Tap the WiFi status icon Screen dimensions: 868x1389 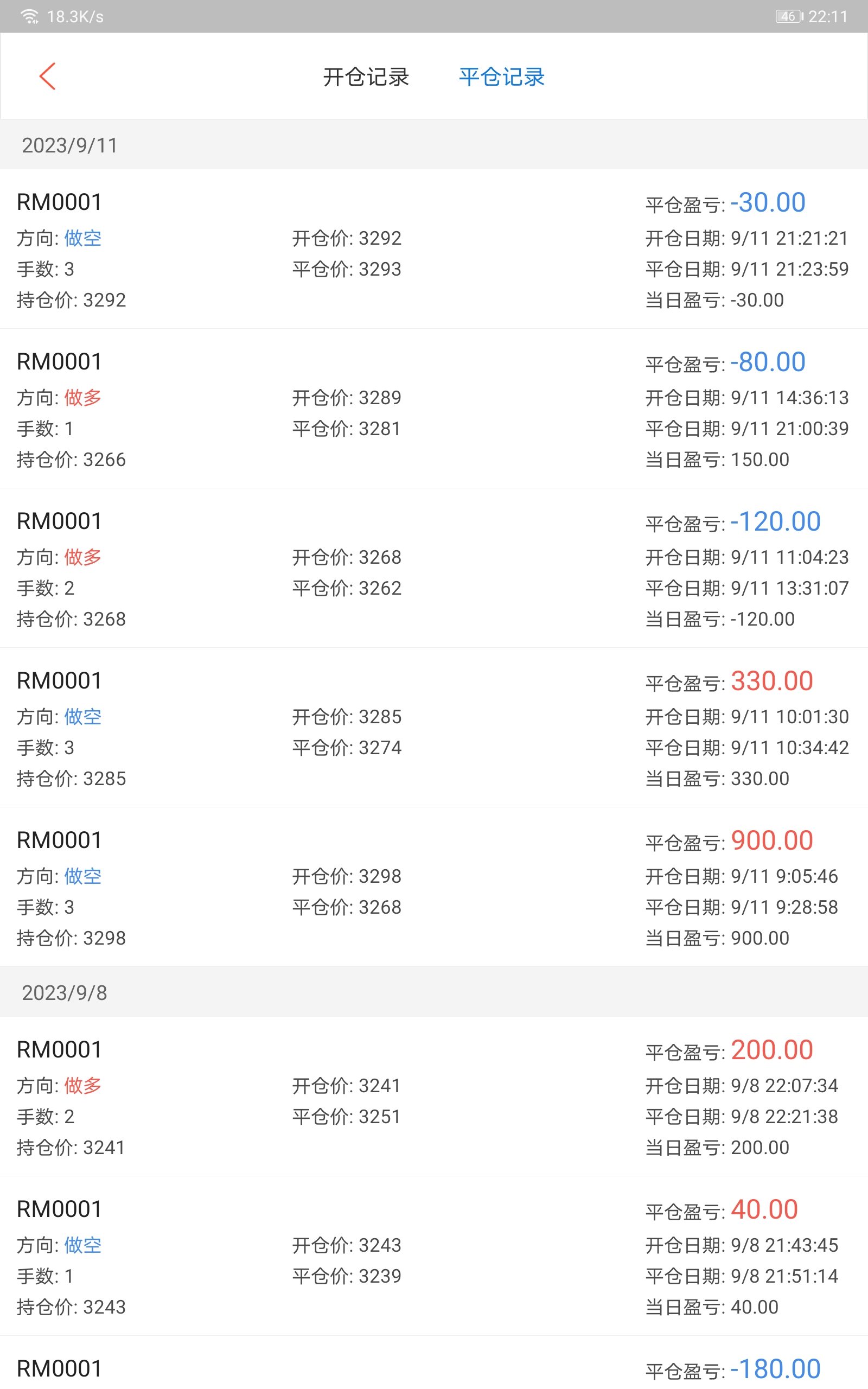click(x=29, y=17)
